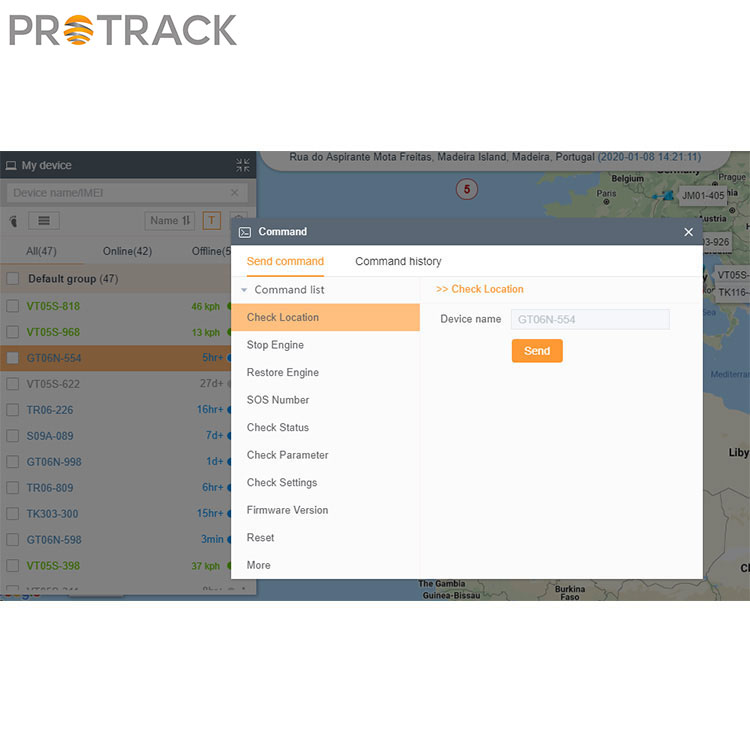This screenshot has width=750, height=750.
Task: Open the list view hamburger button
Action: pos(44,221)
